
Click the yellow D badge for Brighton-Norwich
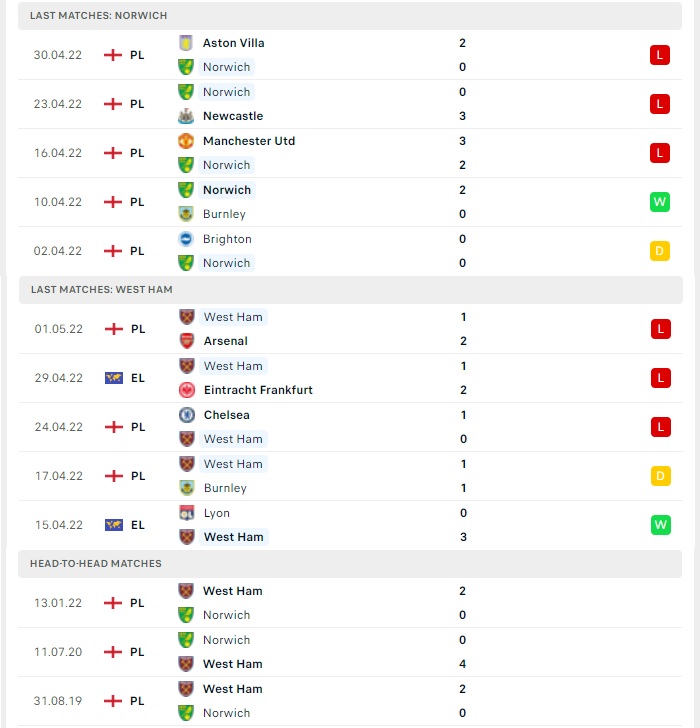point(660,251)
